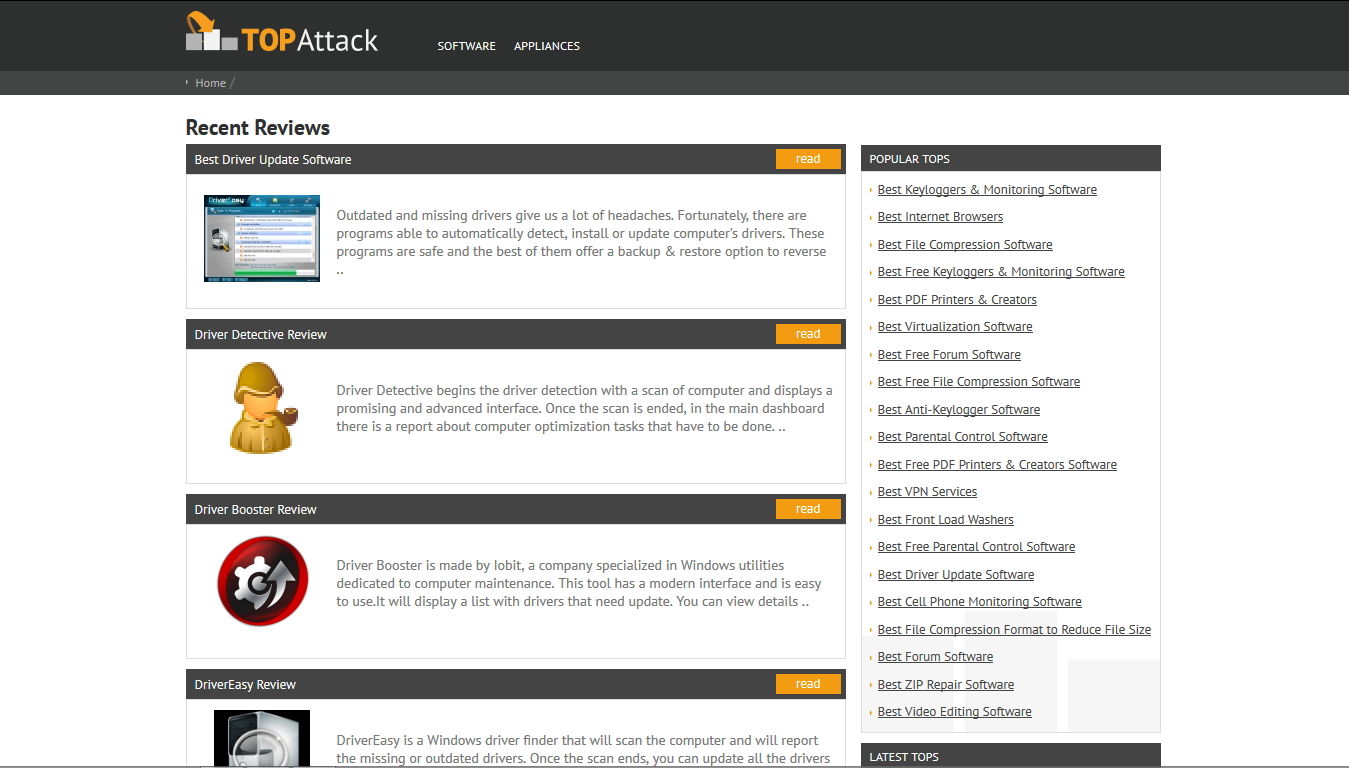Open DriverEasy Review title
Viewport: 1349px width, 768px height.
point(245,684)
